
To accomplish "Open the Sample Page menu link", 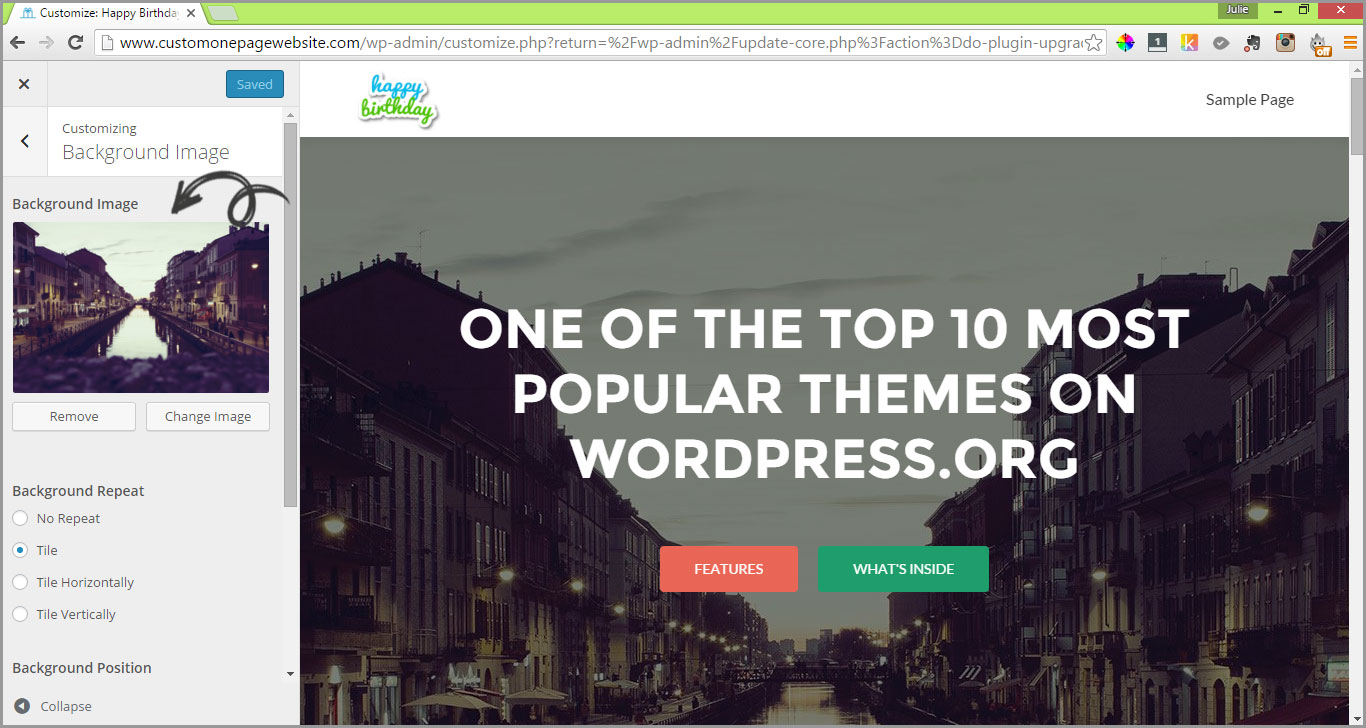I will (x=1250, y=99).
